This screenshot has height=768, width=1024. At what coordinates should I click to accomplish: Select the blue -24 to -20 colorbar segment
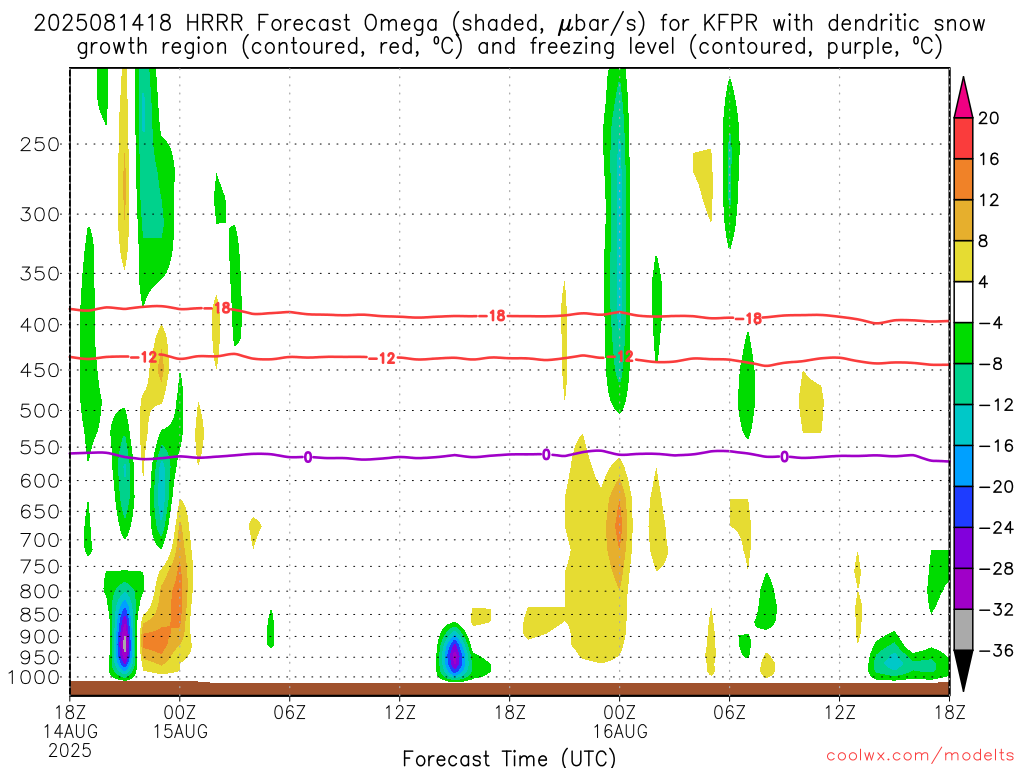(x=963, y=507)
